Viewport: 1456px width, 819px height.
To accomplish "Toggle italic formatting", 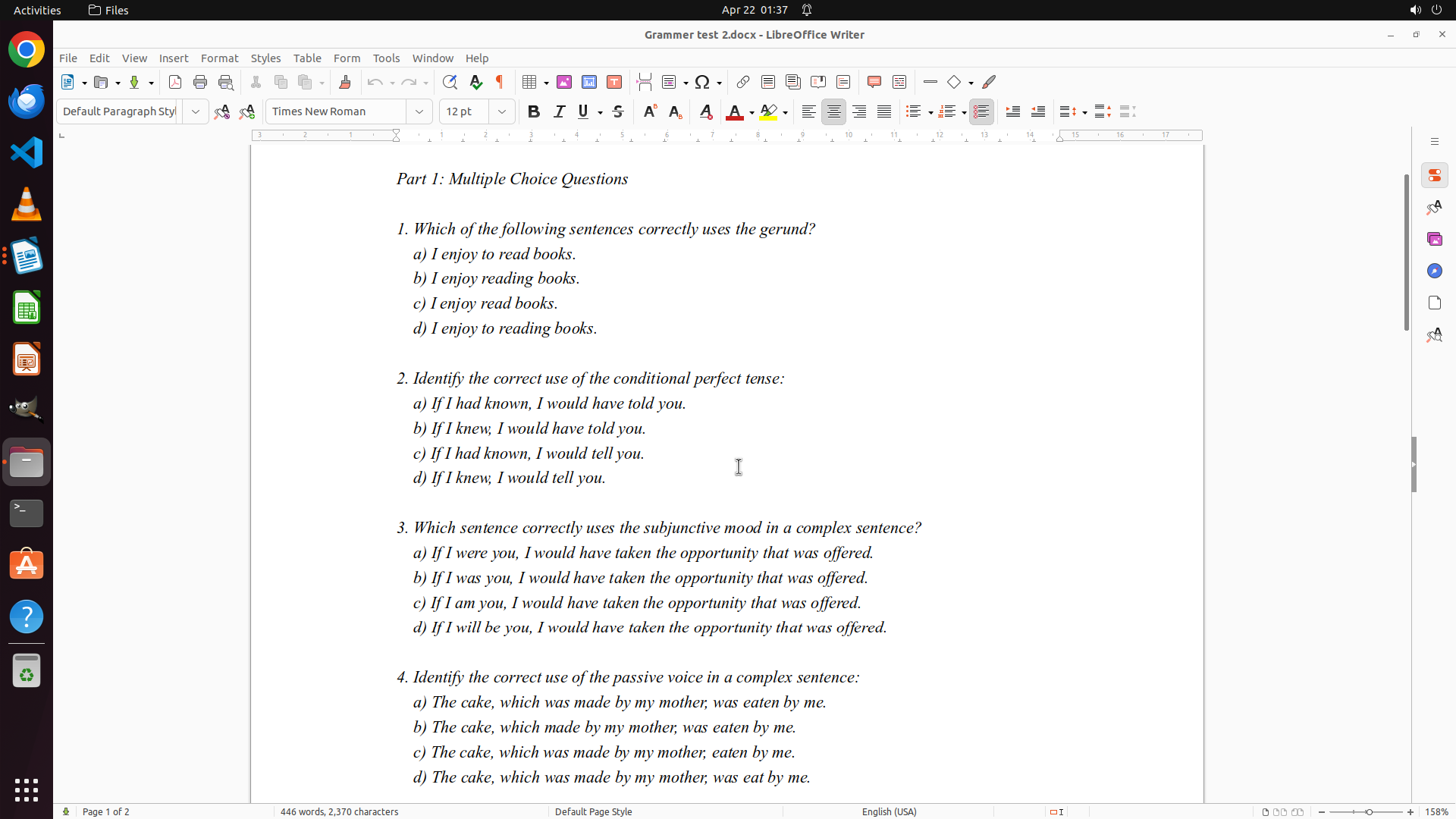I will pyautogui.click(x=560, y=111).
